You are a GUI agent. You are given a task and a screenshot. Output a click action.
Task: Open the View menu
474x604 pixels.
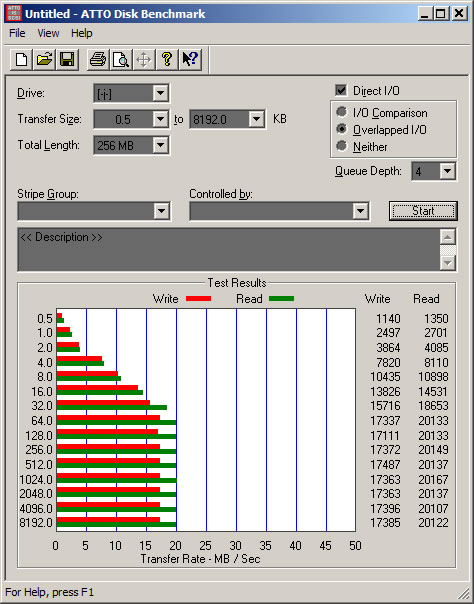48,33
